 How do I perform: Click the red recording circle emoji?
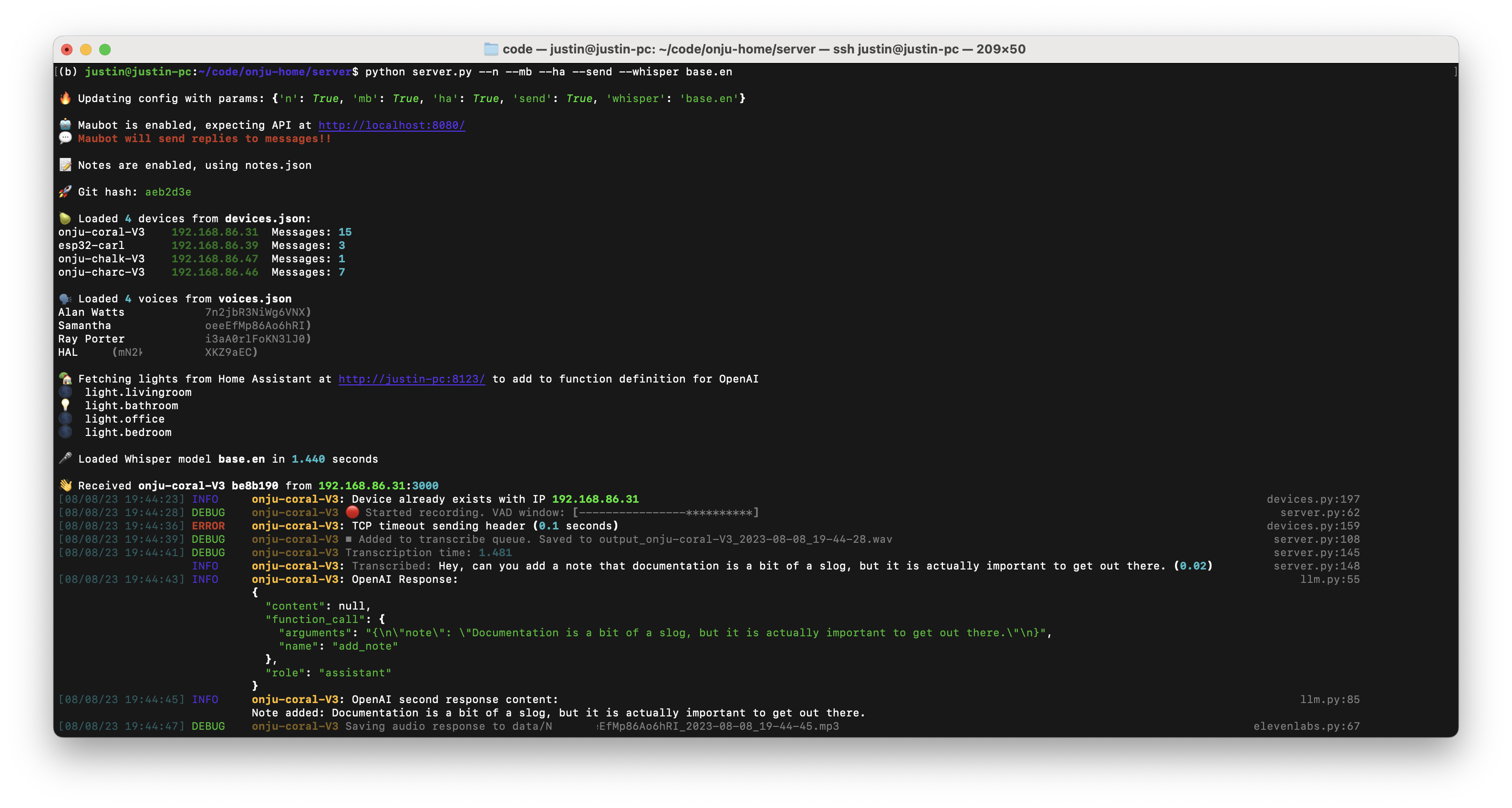click(352, 512)
